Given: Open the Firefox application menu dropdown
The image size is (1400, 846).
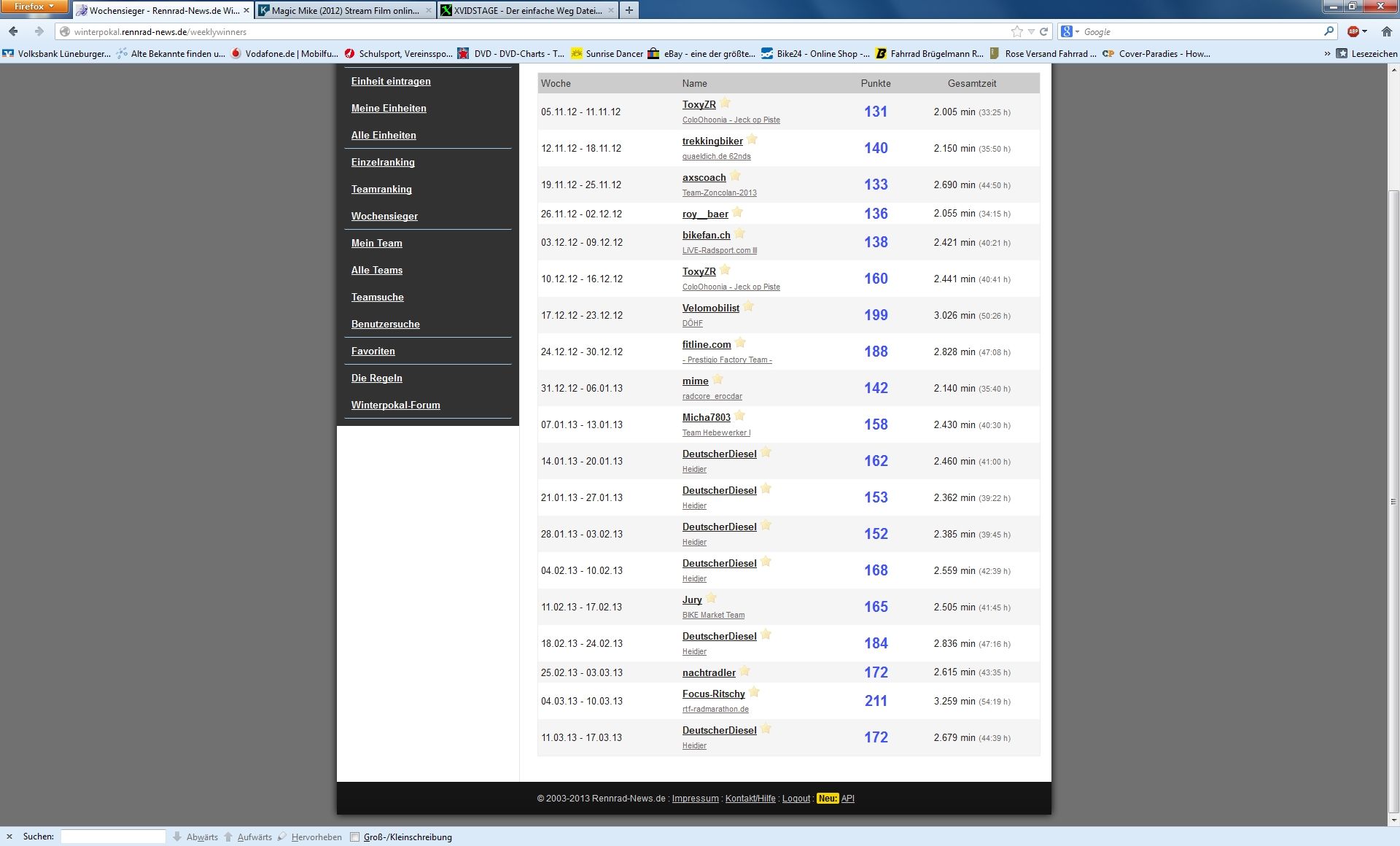Looking at the screenshot, I should [34, 7].
